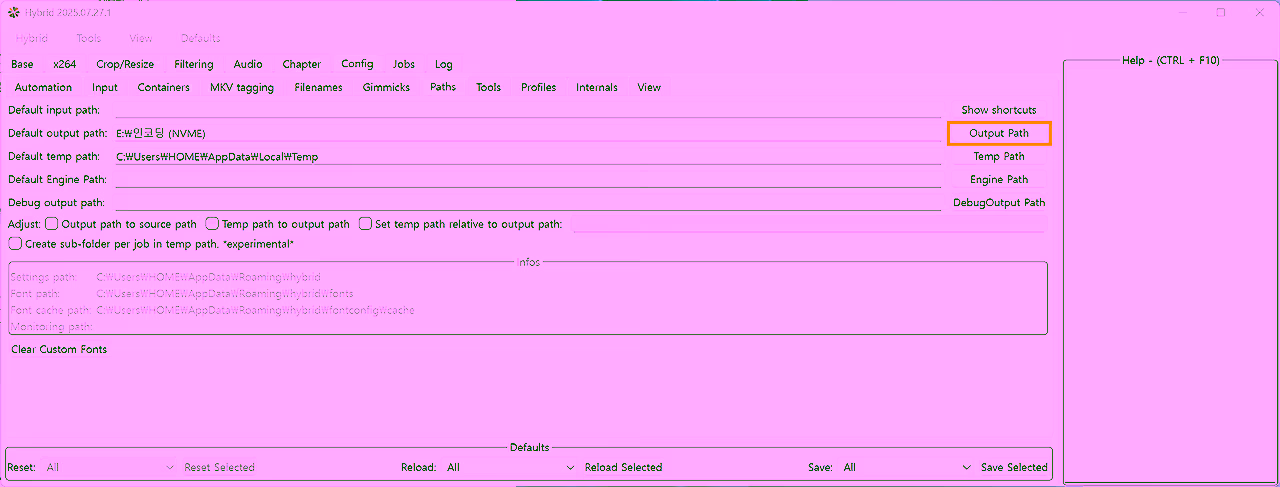Open the Tools menu in the menu bar
The width and height of the screenshot is (1280, 487).
pos(89,38)
